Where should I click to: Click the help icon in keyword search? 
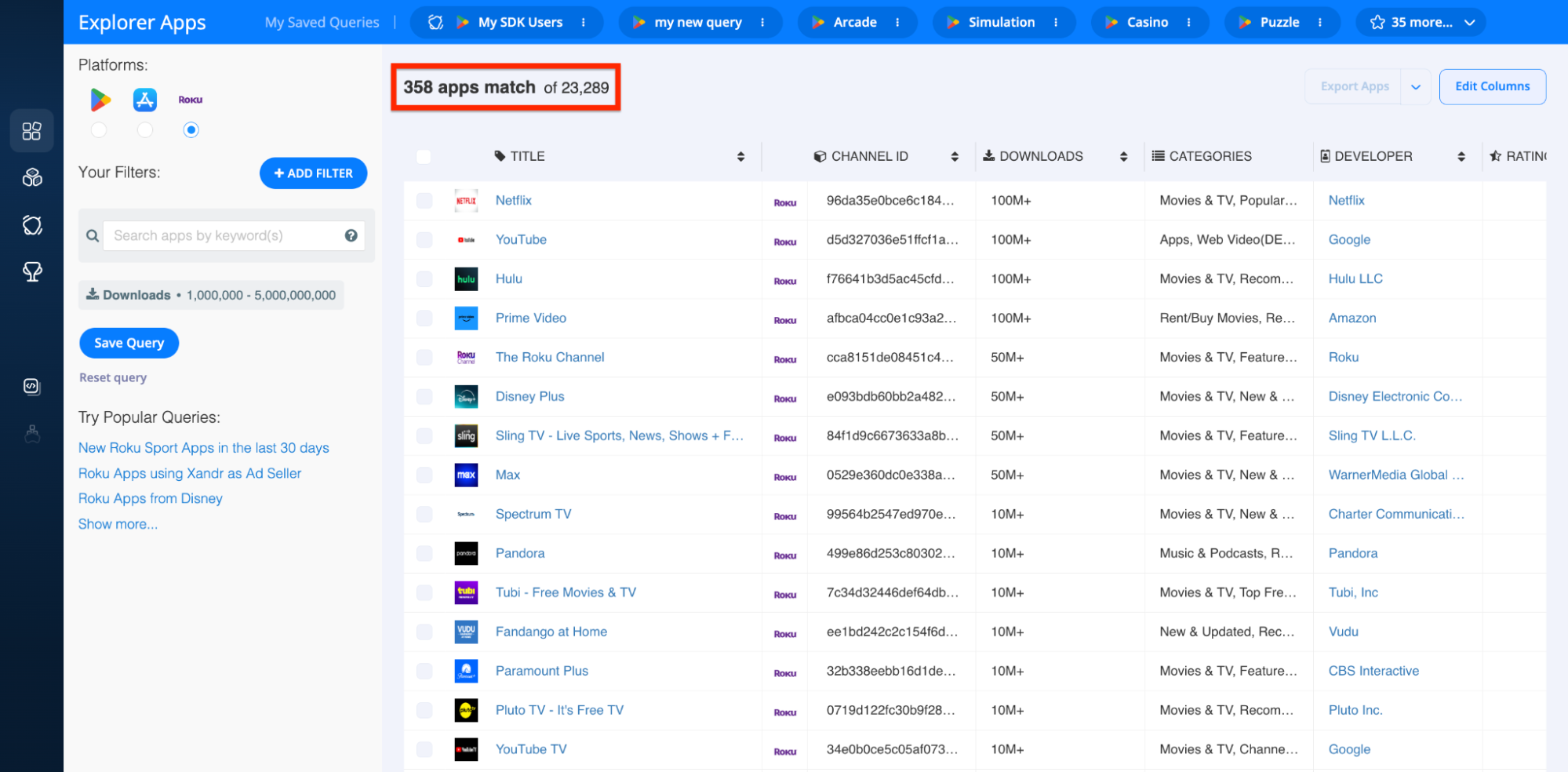[x=351, y=235]
